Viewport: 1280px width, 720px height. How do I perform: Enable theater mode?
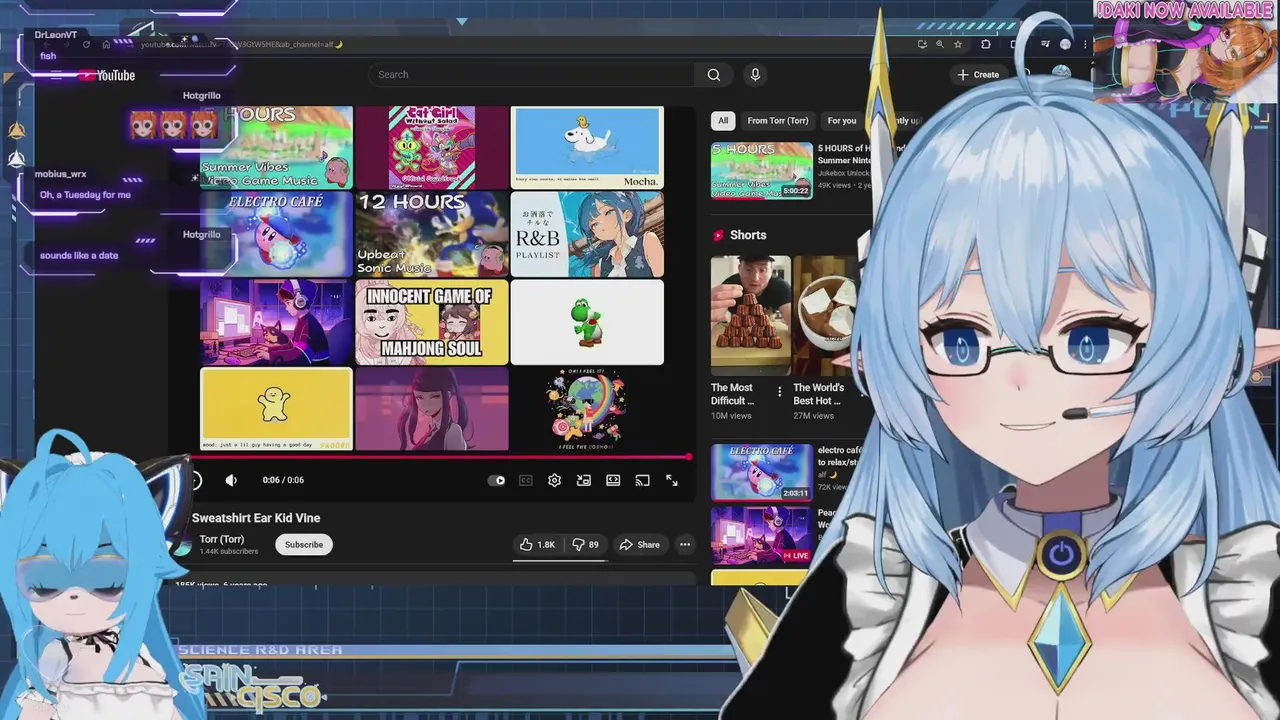[613, 480]
